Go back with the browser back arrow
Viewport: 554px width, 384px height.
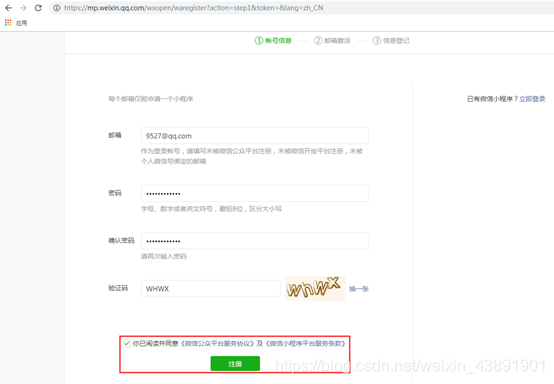pos(8,8)
